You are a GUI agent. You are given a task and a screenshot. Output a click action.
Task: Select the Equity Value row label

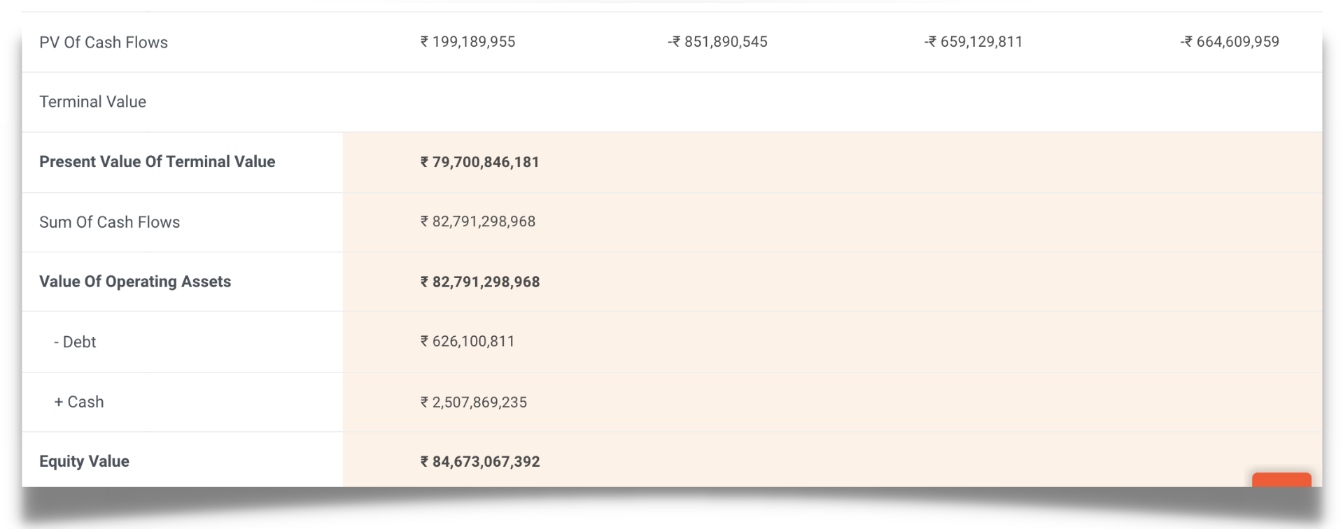84,462
